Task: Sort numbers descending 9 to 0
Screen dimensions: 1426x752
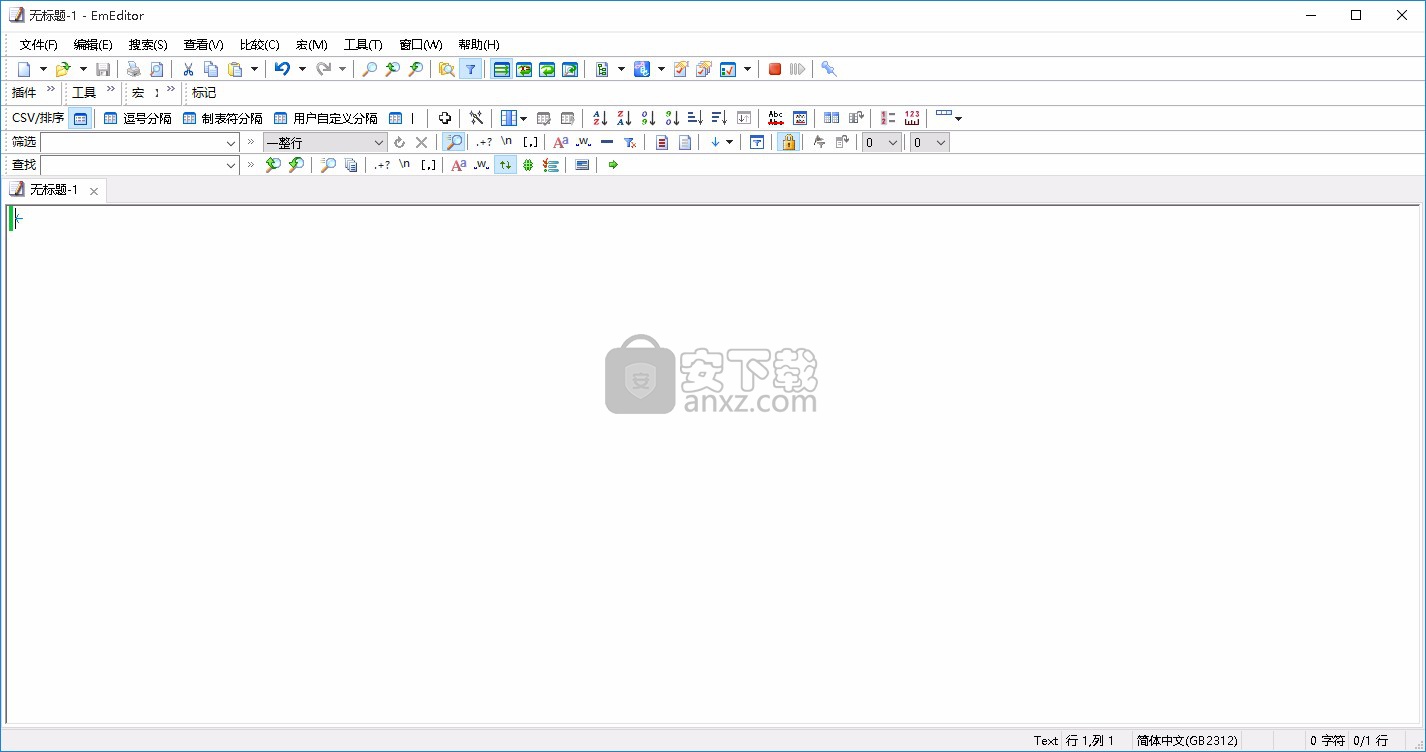Action: (x=672, y=118)
